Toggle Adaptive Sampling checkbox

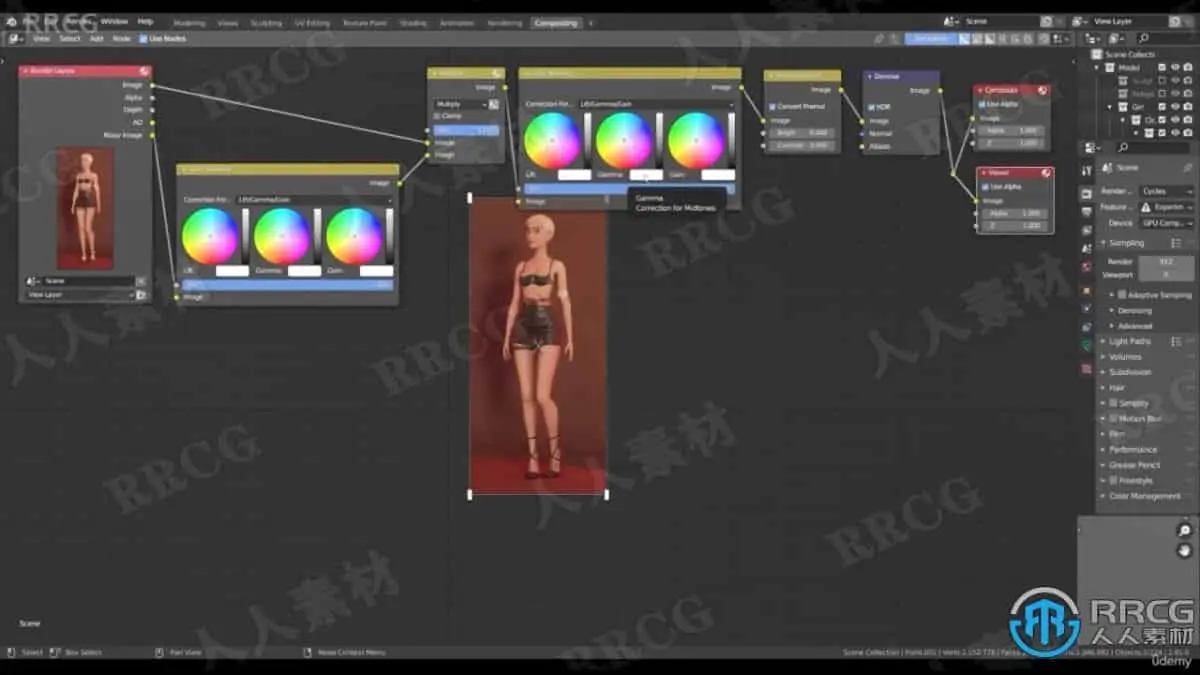pos(1122,295)
